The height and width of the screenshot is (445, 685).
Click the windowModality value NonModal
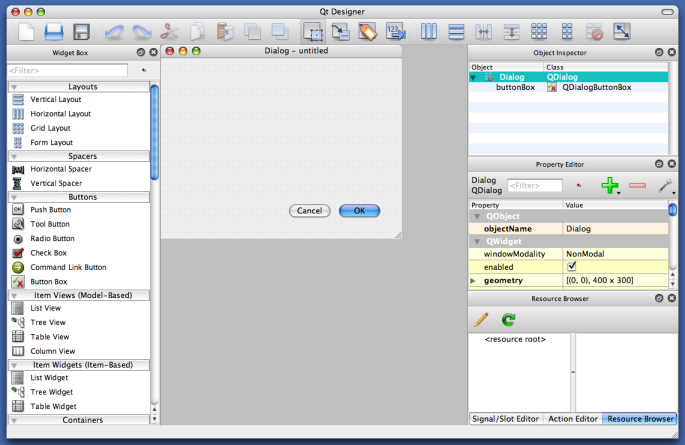[x=615, y=254]
